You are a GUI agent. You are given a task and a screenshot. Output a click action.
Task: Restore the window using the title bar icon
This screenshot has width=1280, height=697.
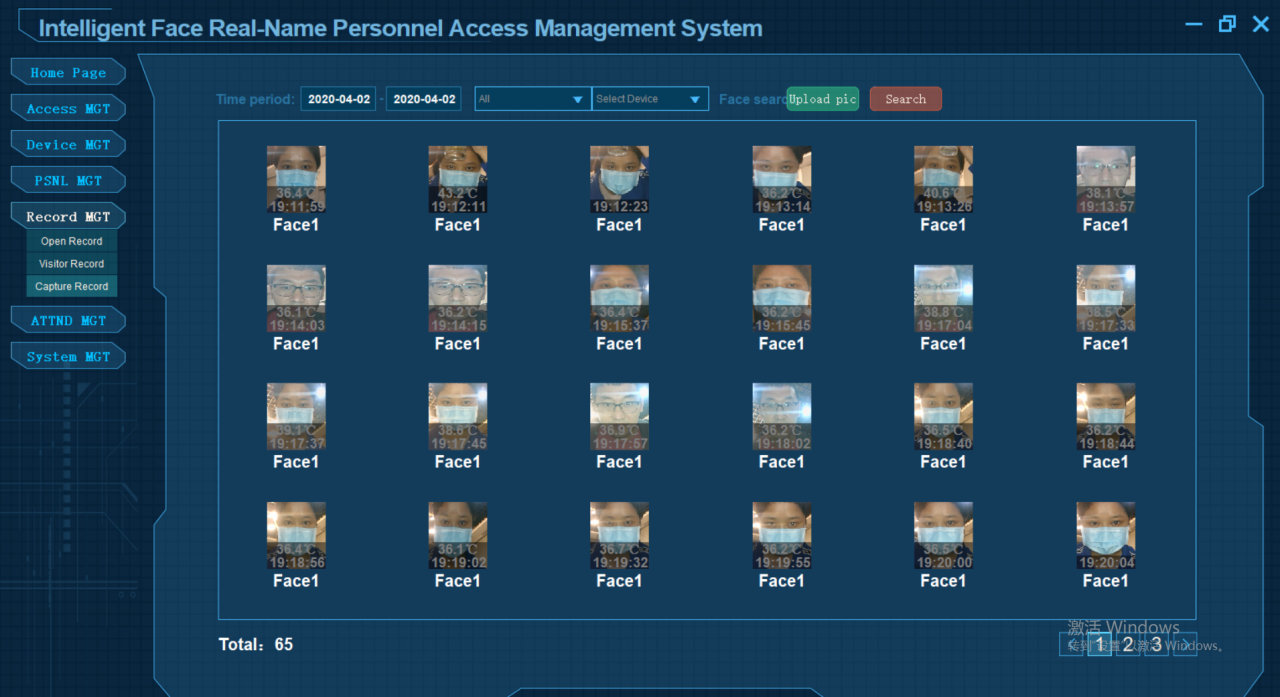1227,24
